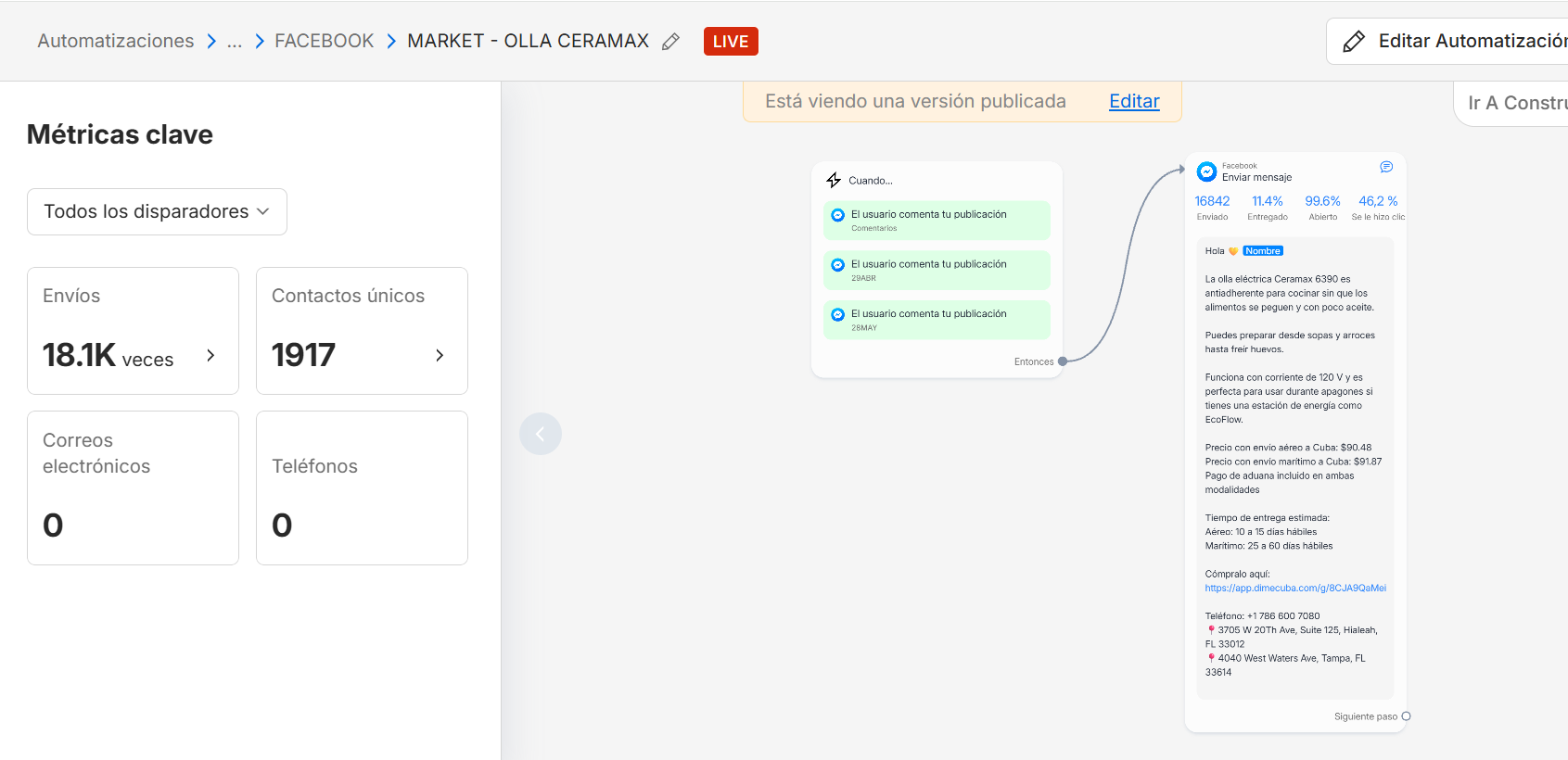
Task: Click the 46,2 % Se le hizo clic statistic
Action: (x=1378, y=208)
